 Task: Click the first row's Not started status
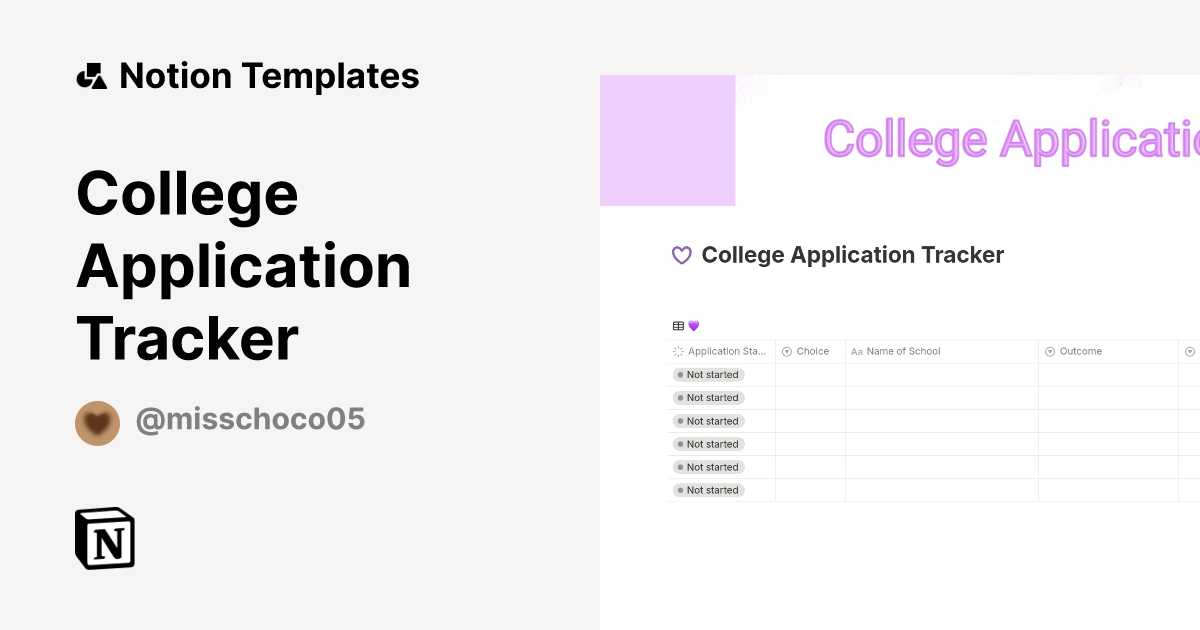(x=708, y=375)
